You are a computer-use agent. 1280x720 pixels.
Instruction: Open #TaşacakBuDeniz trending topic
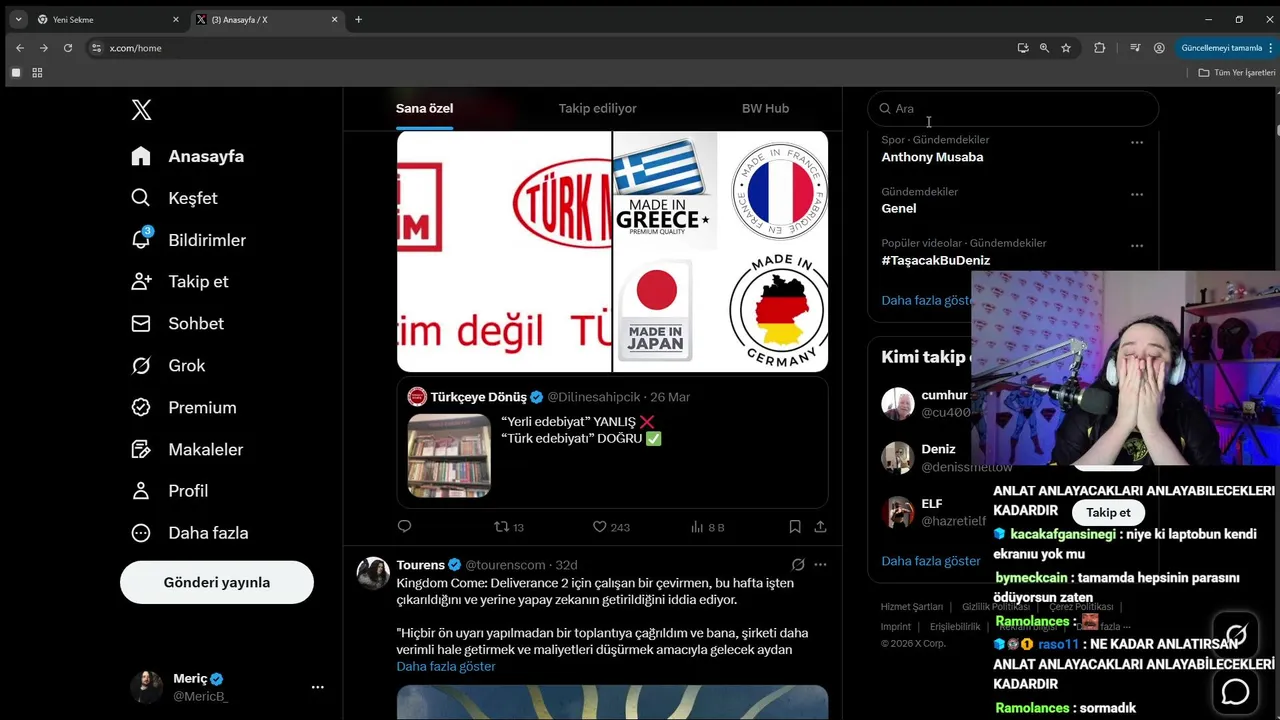936,260
